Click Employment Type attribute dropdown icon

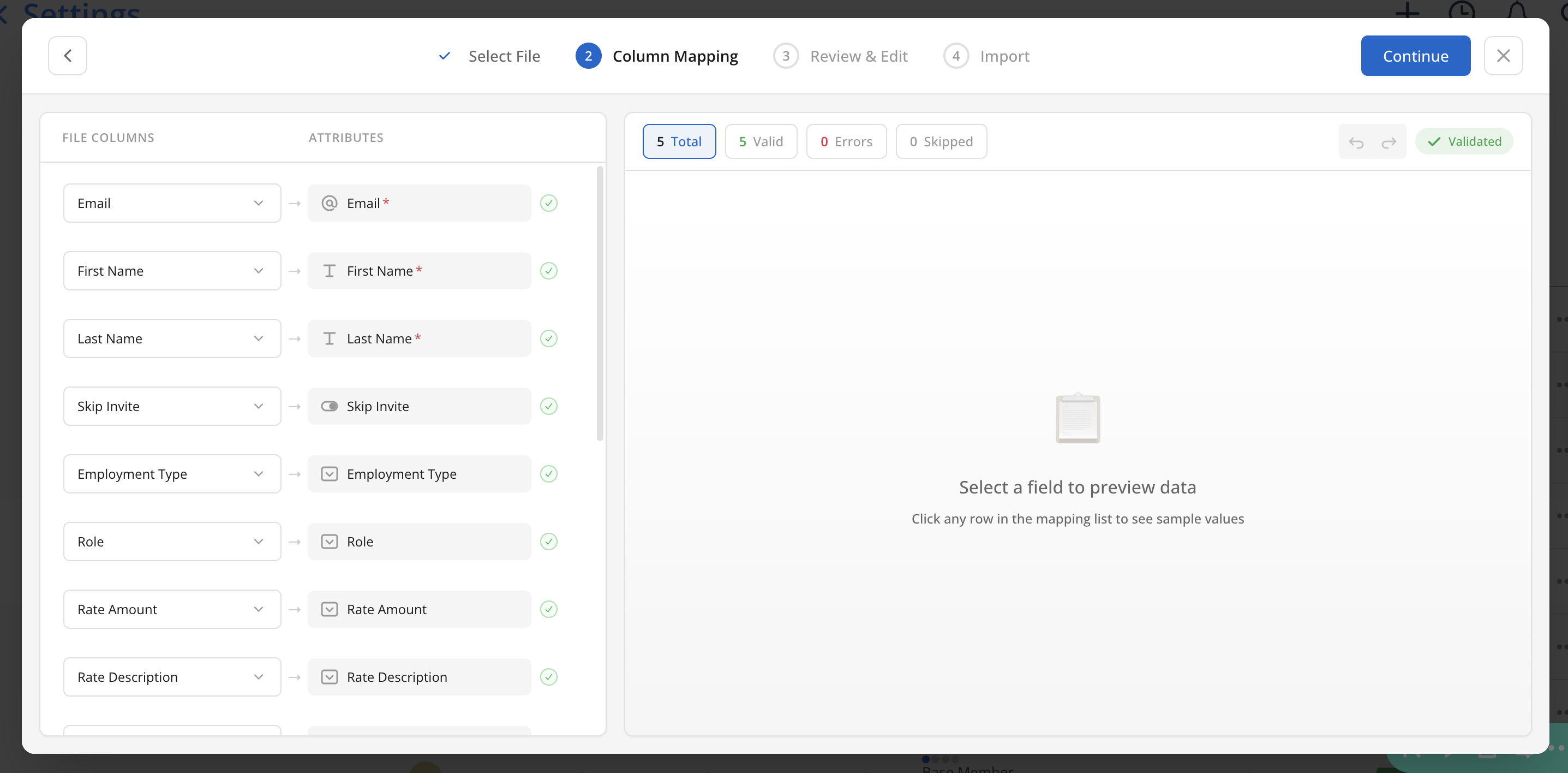[x=330, y=474]
